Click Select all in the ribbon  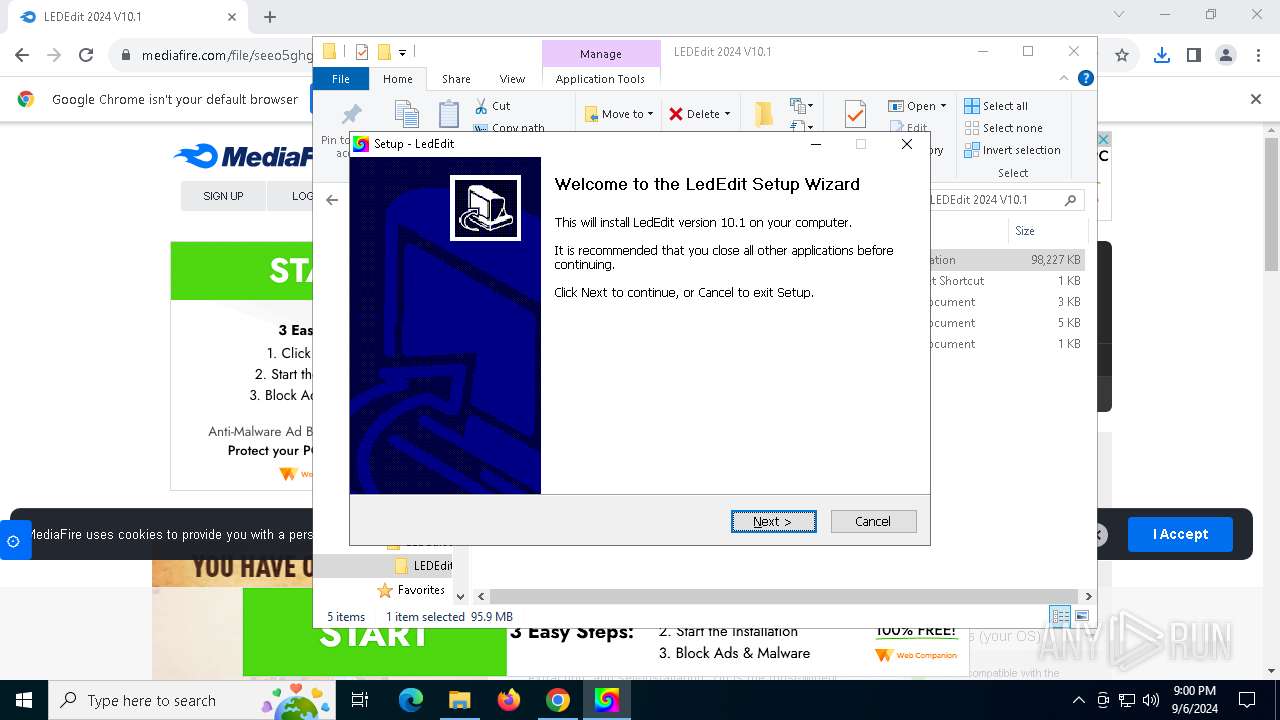tap(996, 106)
